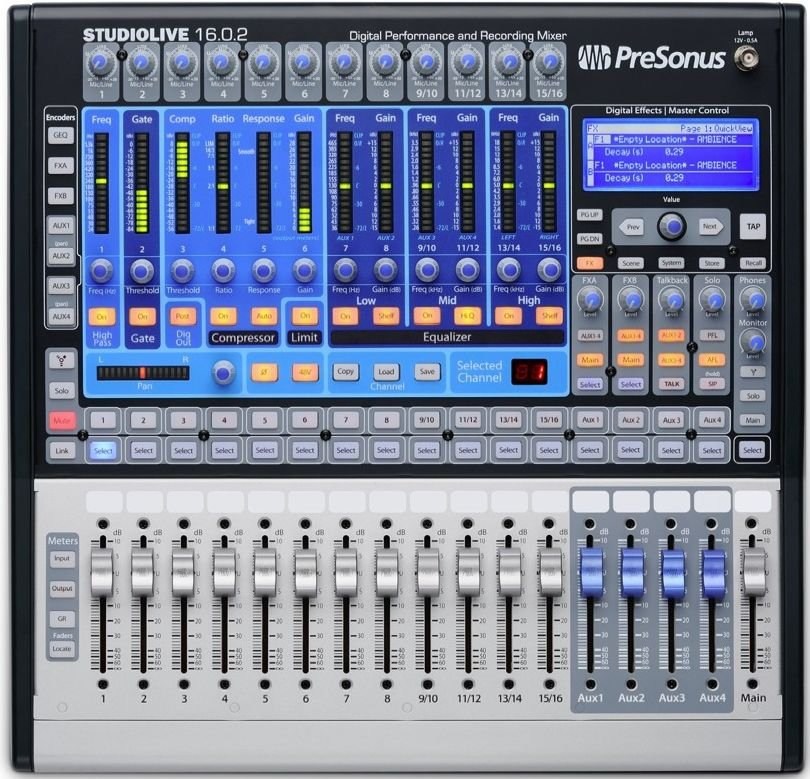Click the Main Select button at row end
Viewport: 810px width, 779px height.
(752, 450)
